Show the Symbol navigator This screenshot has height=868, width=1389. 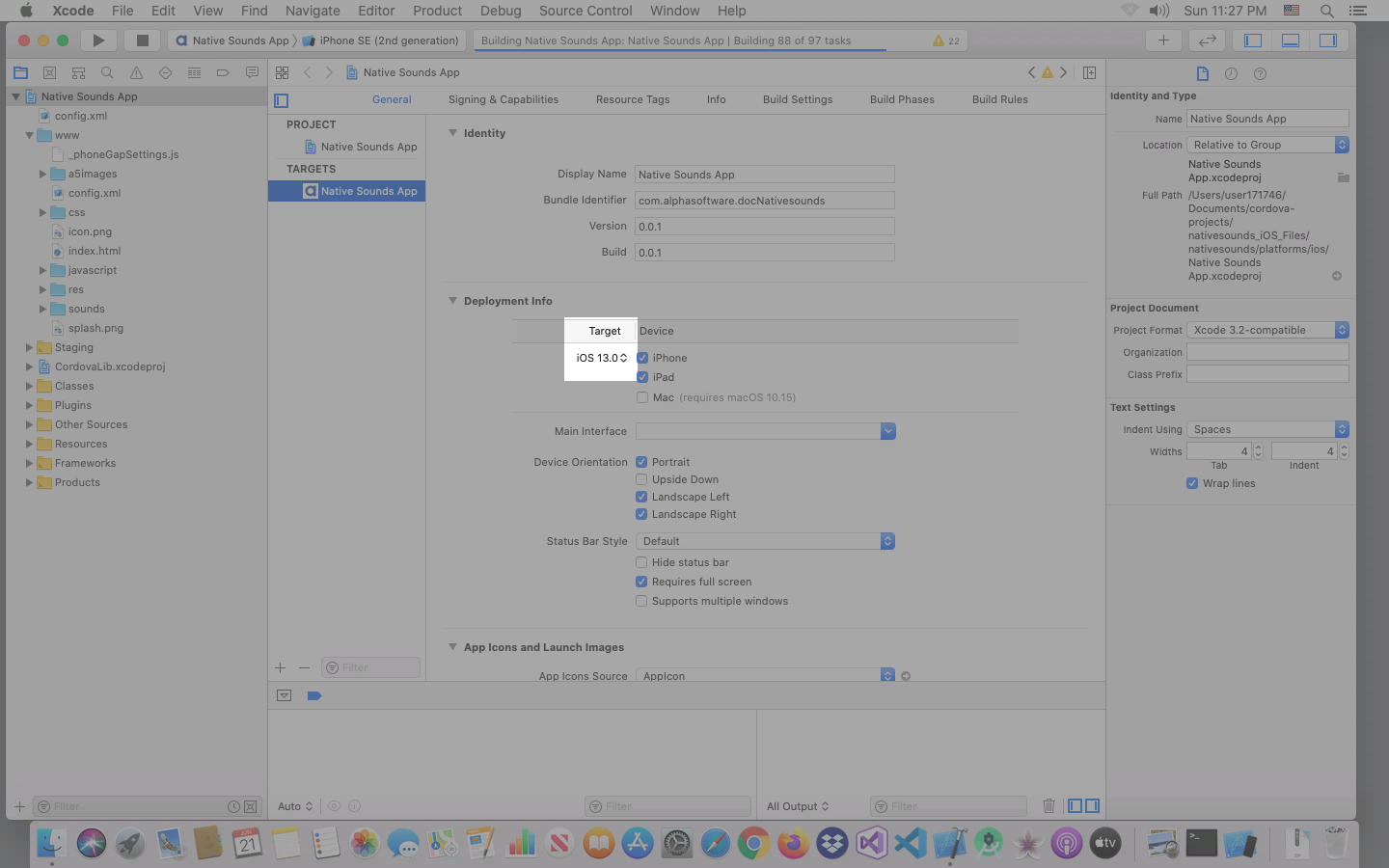(78, 72)
